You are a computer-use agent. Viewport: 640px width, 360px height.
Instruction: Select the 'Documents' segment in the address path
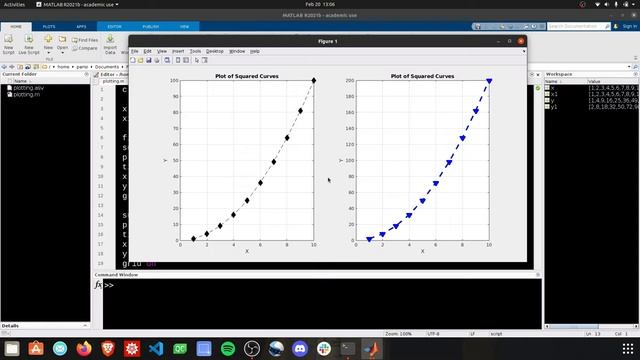pos(107,67)
